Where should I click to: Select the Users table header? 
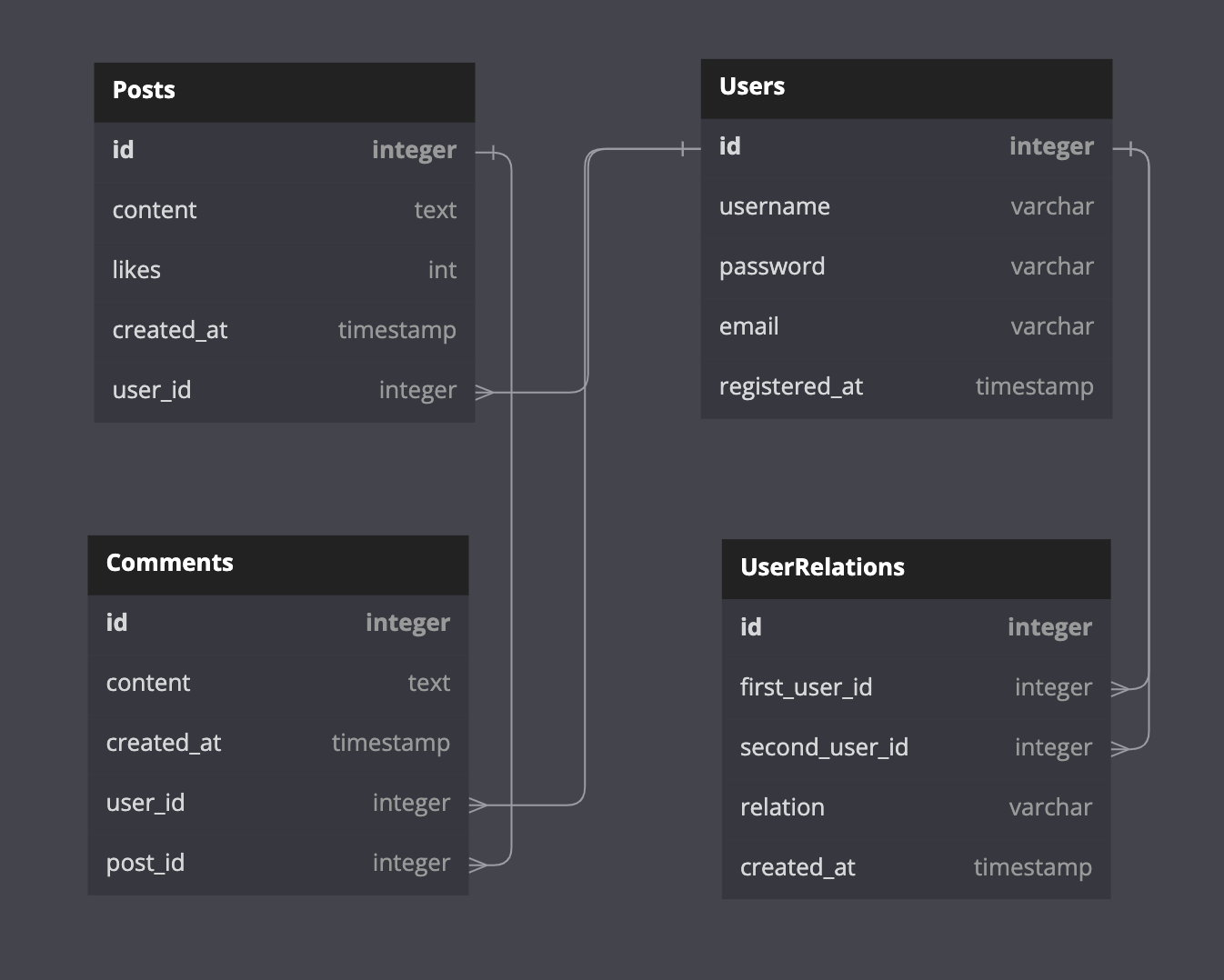[x=752, y=86]
